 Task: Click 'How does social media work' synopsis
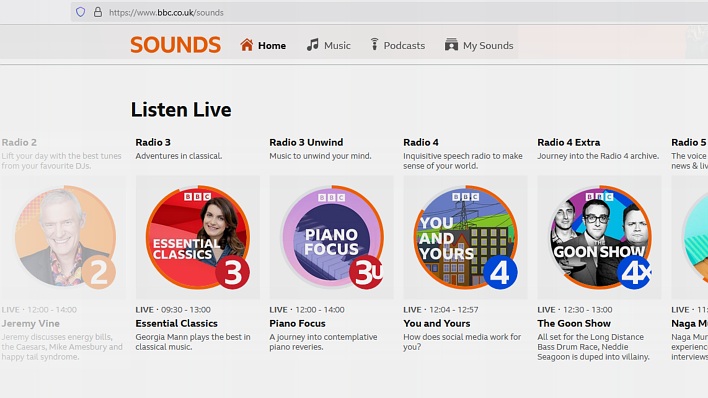pyautogui.click(x=462, y=342)
